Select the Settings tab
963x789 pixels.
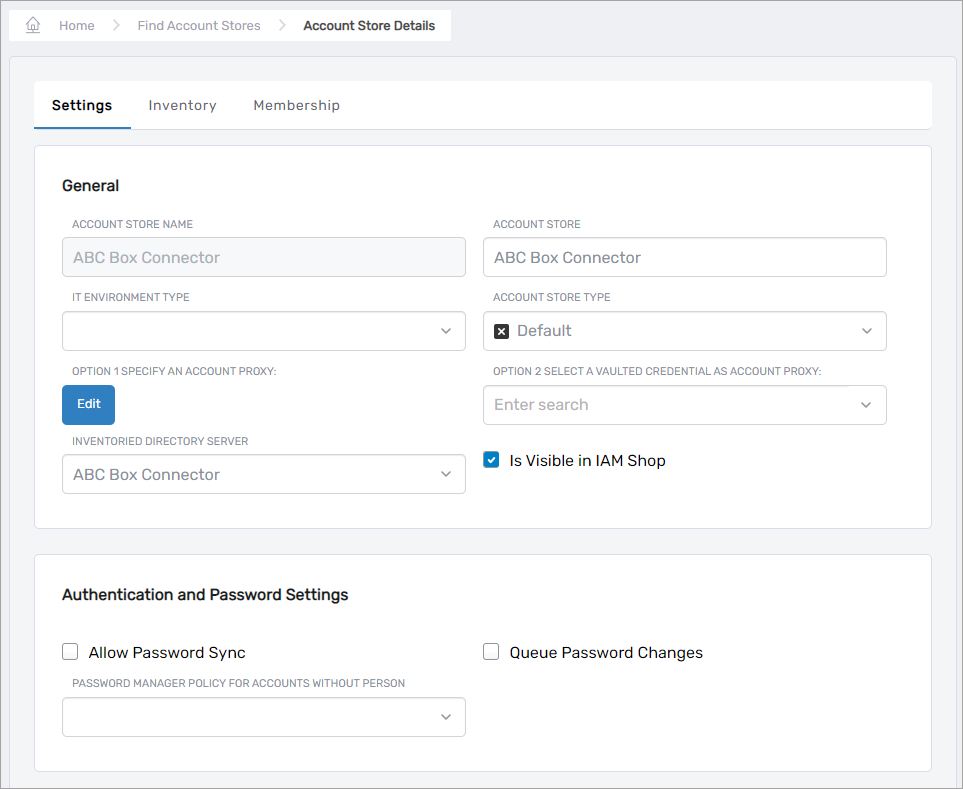tap(82, 105)
